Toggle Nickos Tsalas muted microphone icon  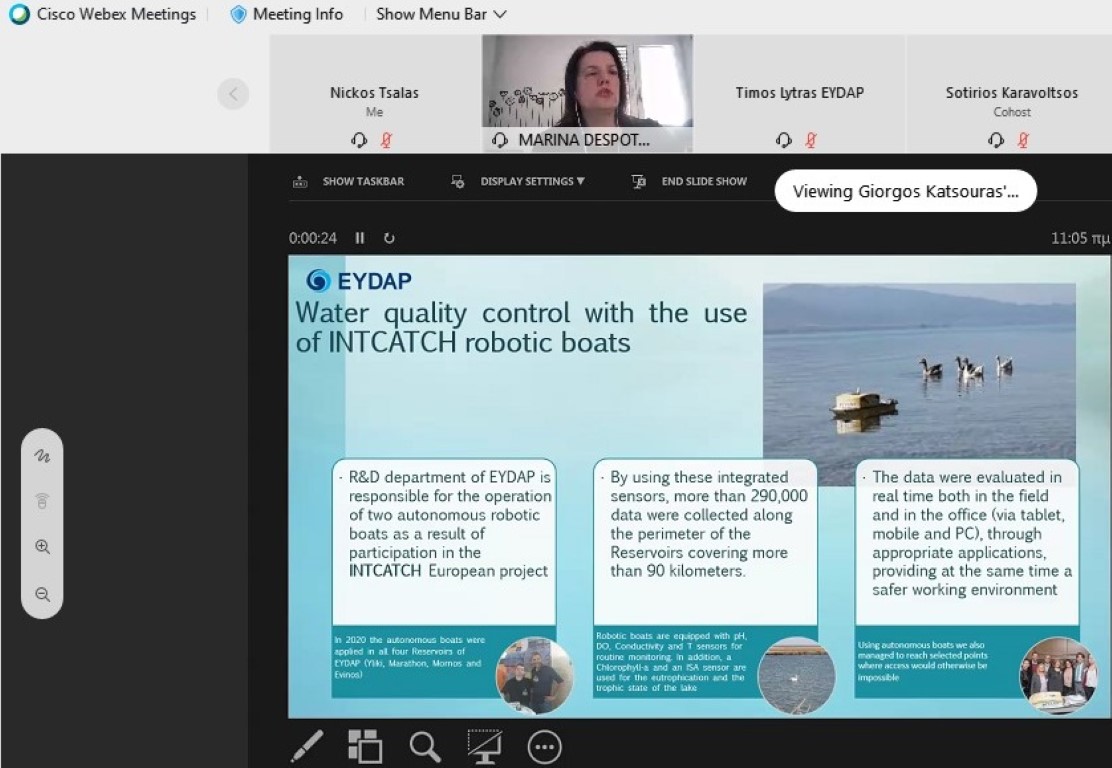[x=386, y=140]
